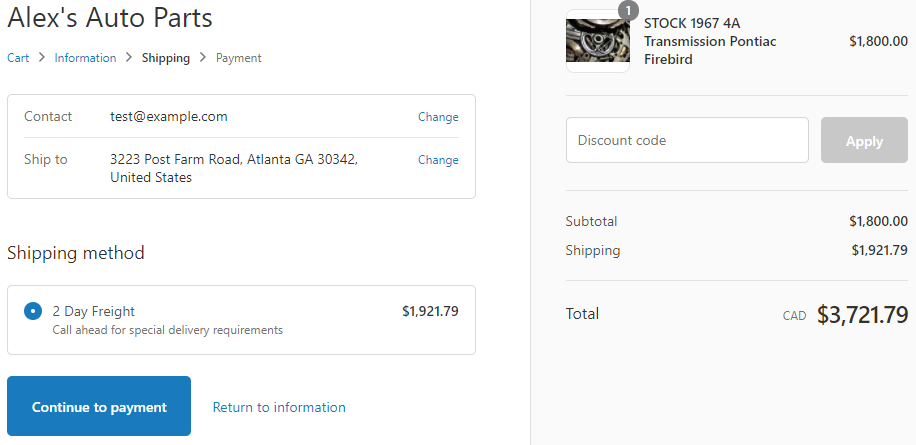Select the Payment breadcrumb step
Image resolution: width=916 pixels, height=445 pixels.
pos(239,58)
